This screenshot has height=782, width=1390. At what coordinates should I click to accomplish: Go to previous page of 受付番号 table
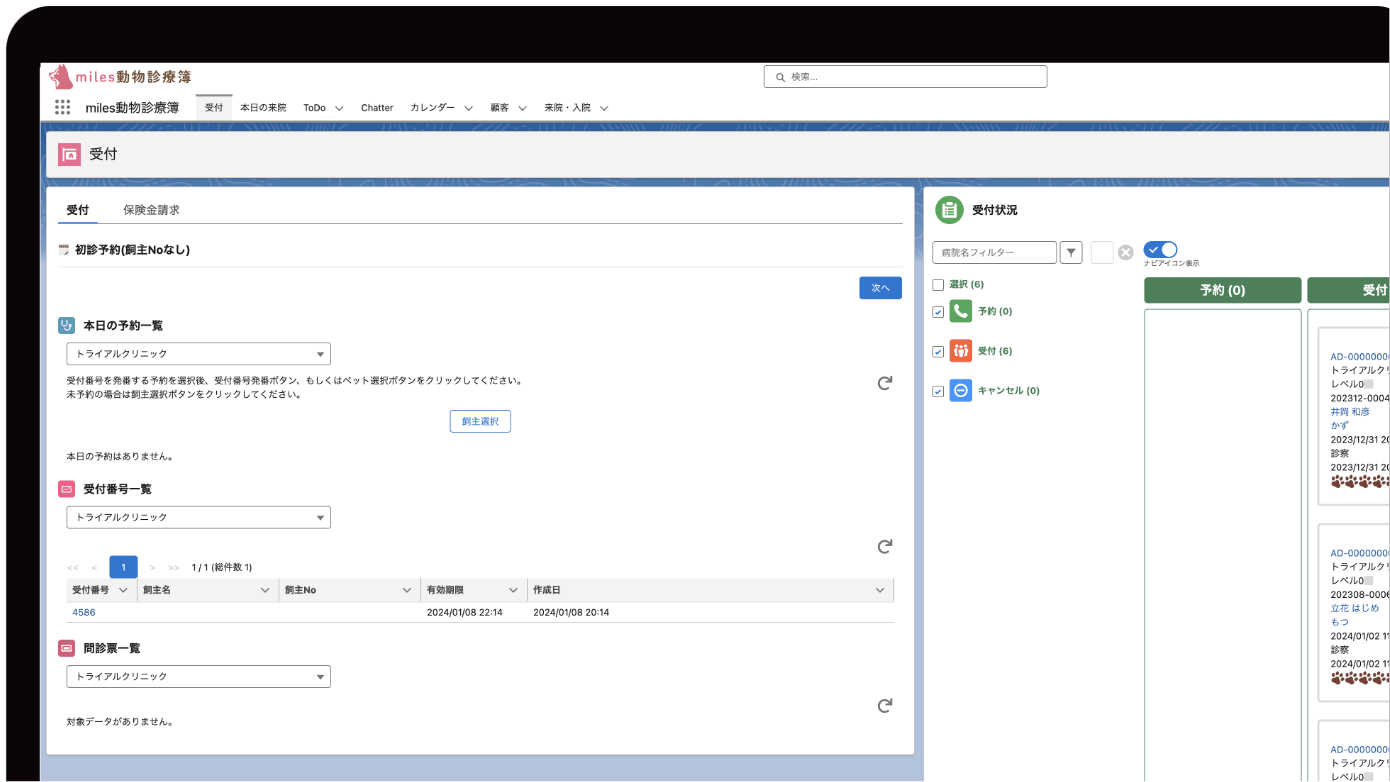(94, 568)
